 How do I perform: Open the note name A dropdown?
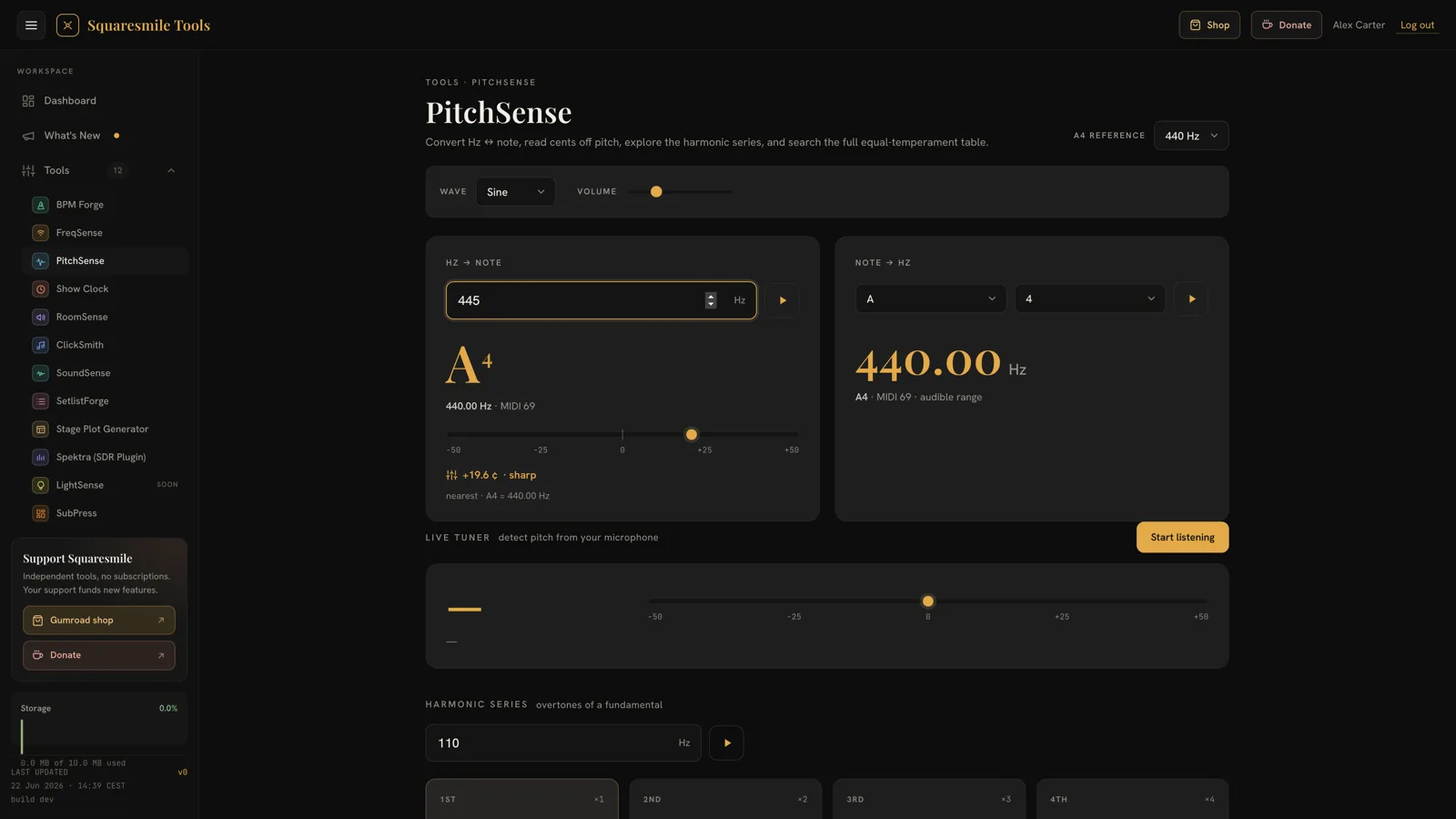pyautogui.click(x=931, y=298)
